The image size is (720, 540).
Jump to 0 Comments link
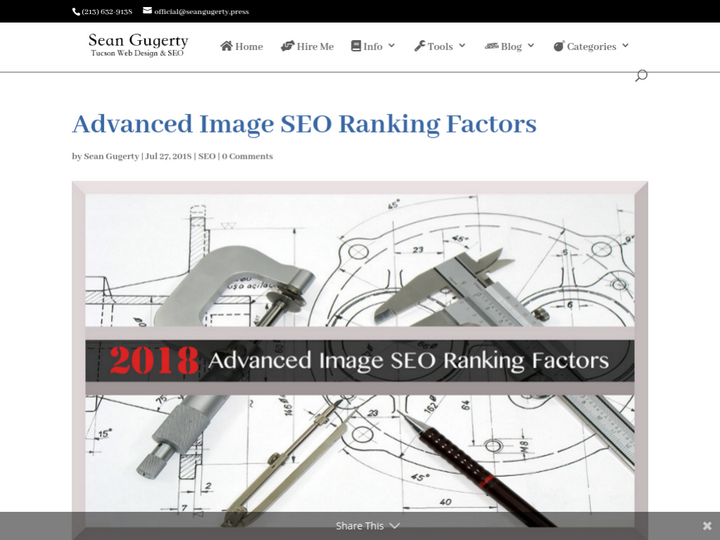pos(248,156)
